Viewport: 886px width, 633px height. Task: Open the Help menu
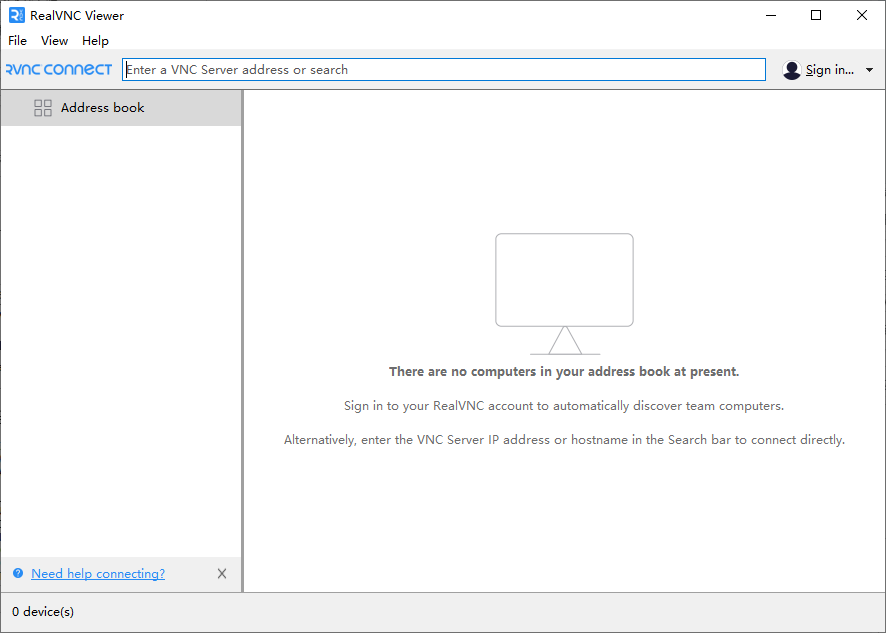point(95,41)
